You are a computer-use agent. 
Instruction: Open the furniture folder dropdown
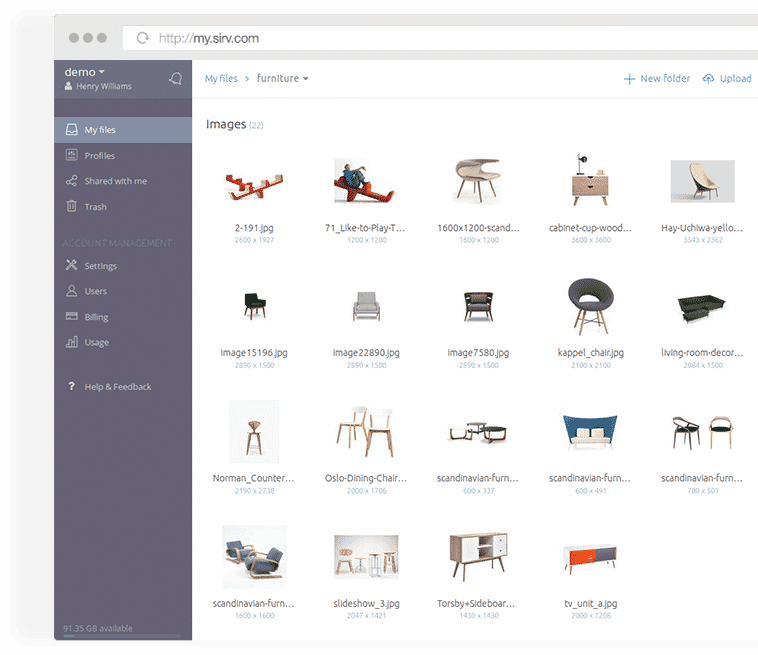click(282, 78)
